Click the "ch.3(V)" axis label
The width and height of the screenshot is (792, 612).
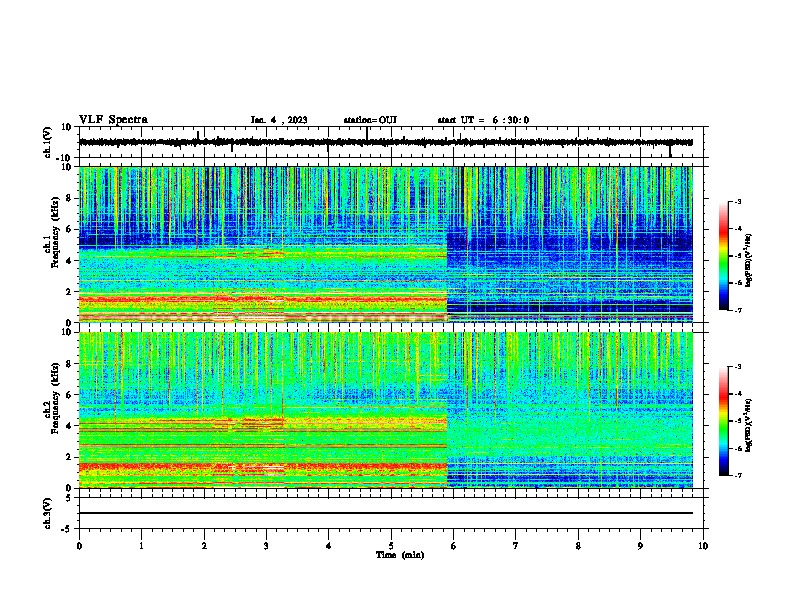(48, 513)
